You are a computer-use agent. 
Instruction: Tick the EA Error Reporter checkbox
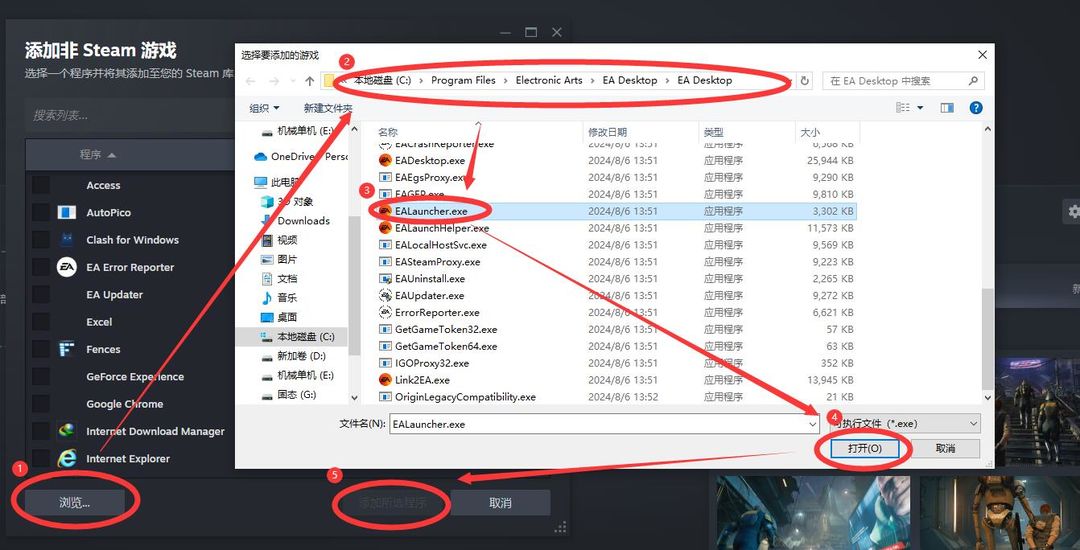tap(41, 267)
